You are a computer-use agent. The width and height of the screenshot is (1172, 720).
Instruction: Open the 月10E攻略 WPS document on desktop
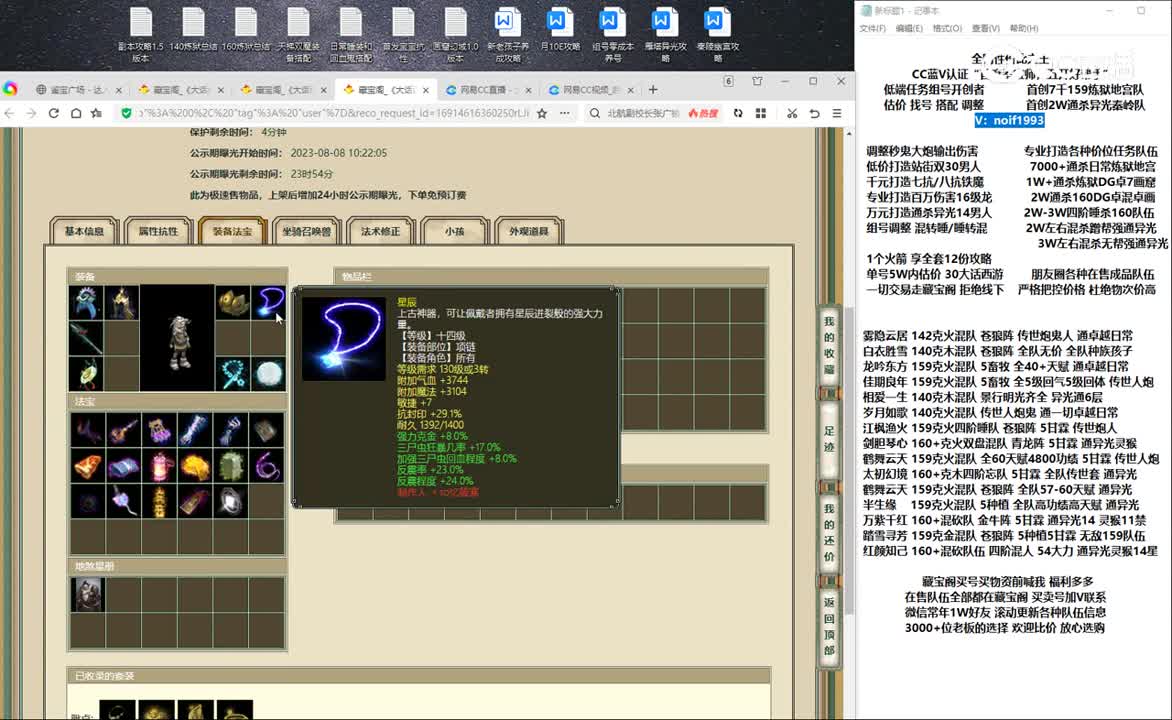(x=560, y=30)
